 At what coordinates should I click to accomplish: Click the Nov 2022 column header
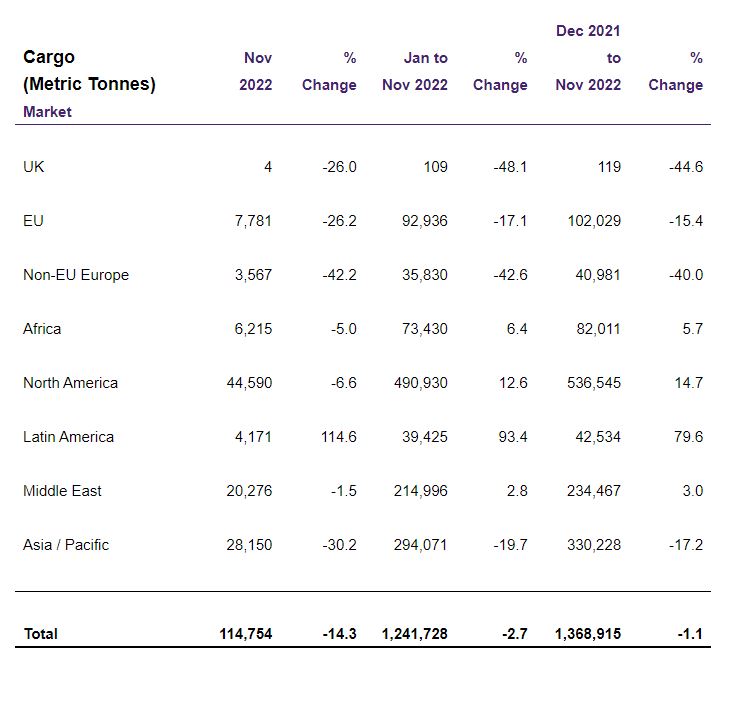256,71
